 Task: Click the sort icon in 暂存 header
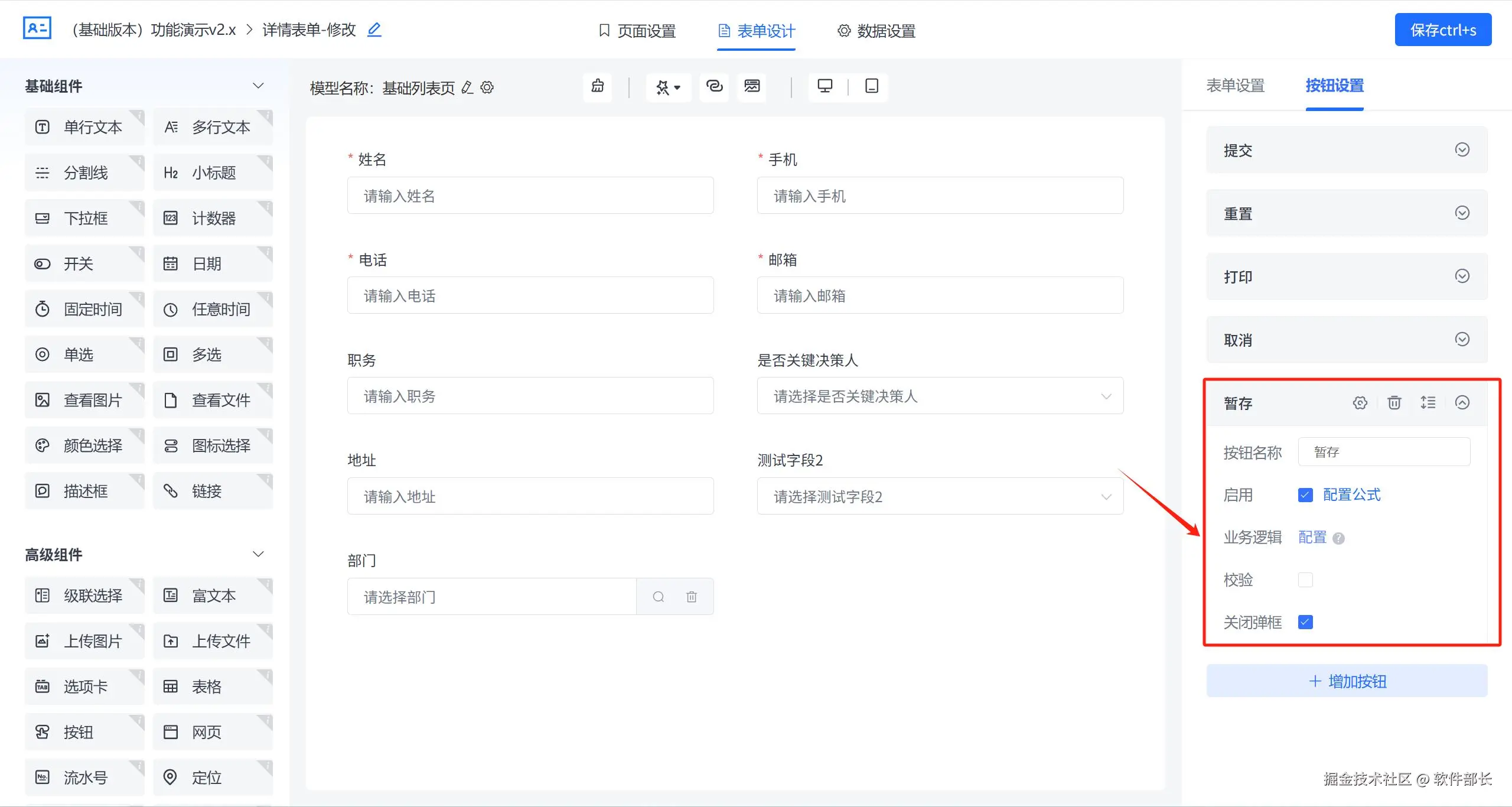click(x=1428, y=403)
